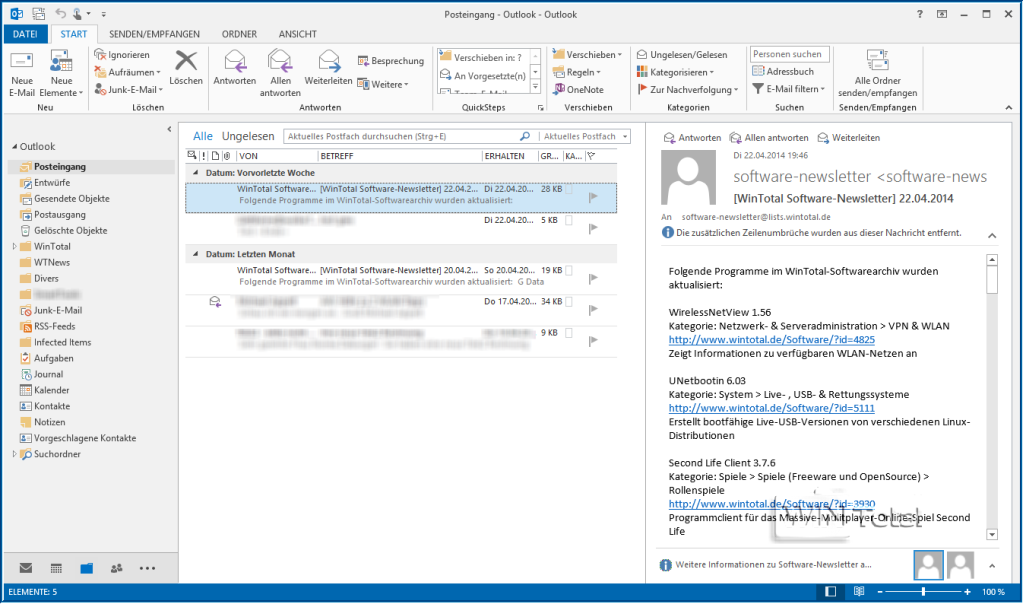Click the Neue E-Mail icon

coord(22,63)
